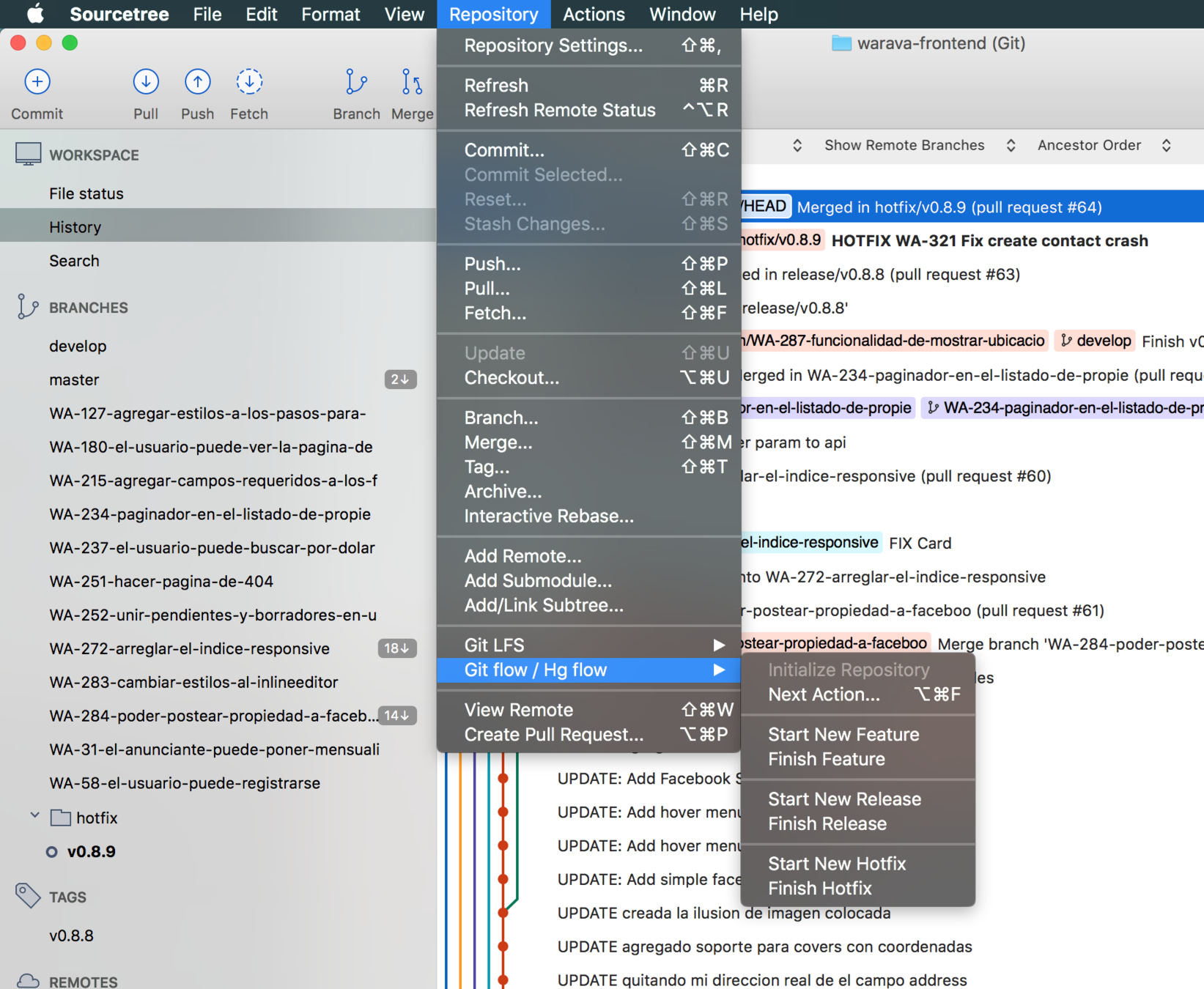The image size is (1204, 989).
Task: Open the Ancestor Order dropdown
Action: click(1104, 145)
